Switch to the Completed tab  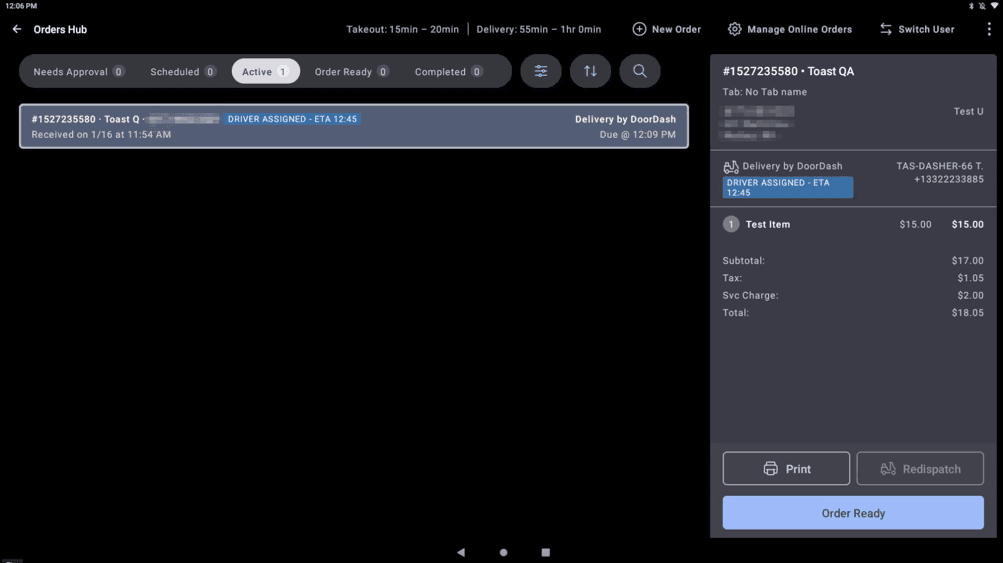click(448, 72)
